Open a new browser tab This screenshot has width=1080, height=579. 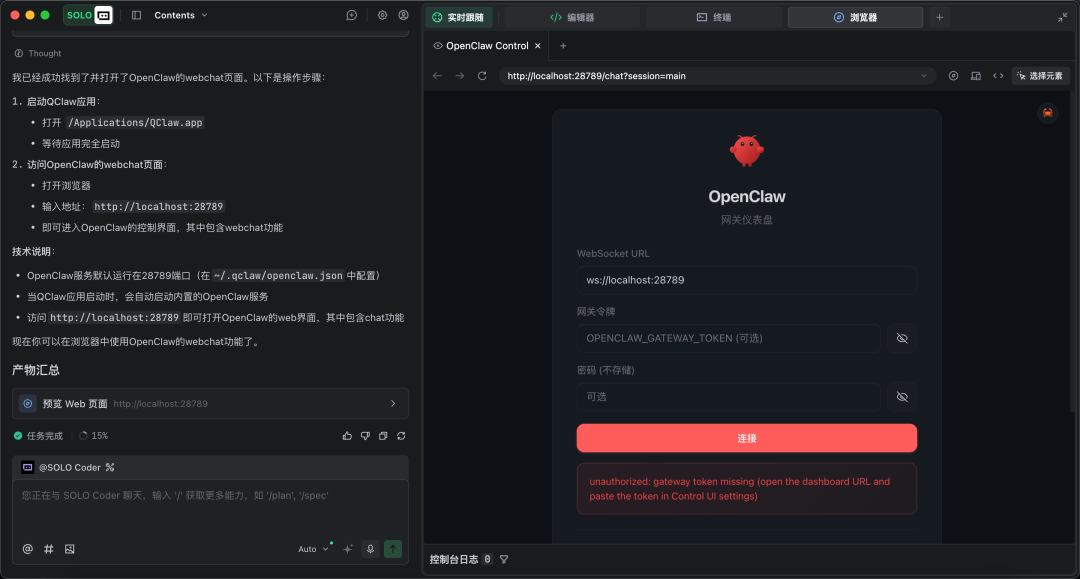563,45
